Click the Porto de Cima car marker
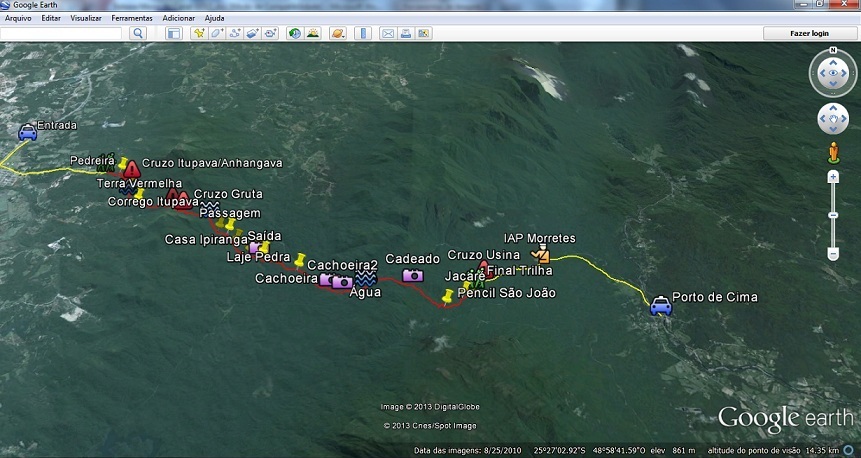Viewport: 861px width, 458px height. coord(660,306)
